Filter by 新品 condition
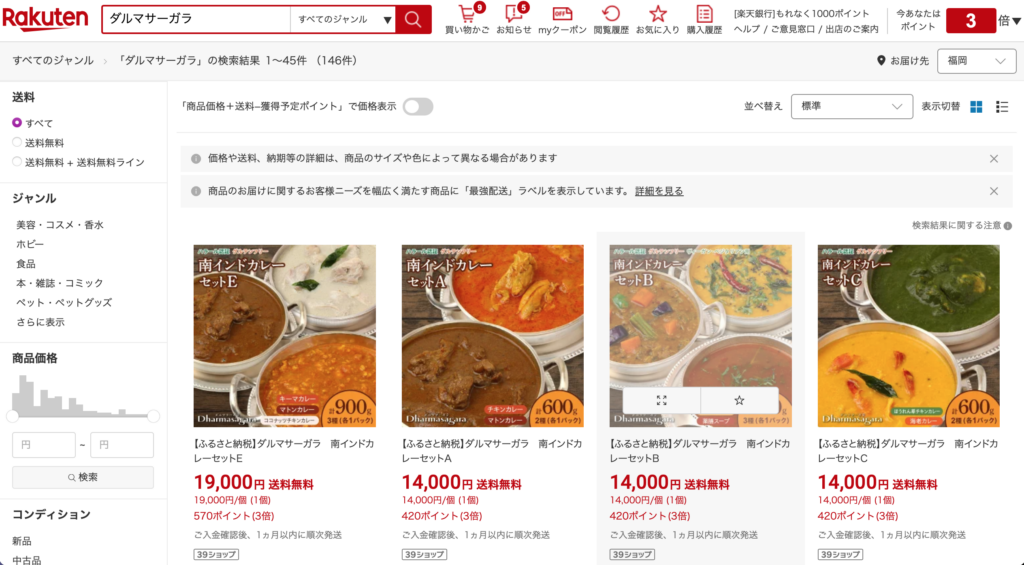The width and height of the screenshot is (1024, 565). [22, 541]
